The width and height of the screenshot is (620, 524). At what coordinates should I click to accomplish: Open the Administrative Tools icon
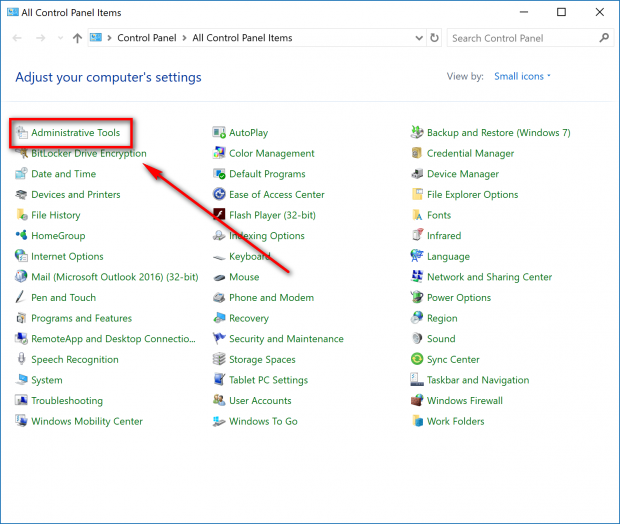[21, 132]
